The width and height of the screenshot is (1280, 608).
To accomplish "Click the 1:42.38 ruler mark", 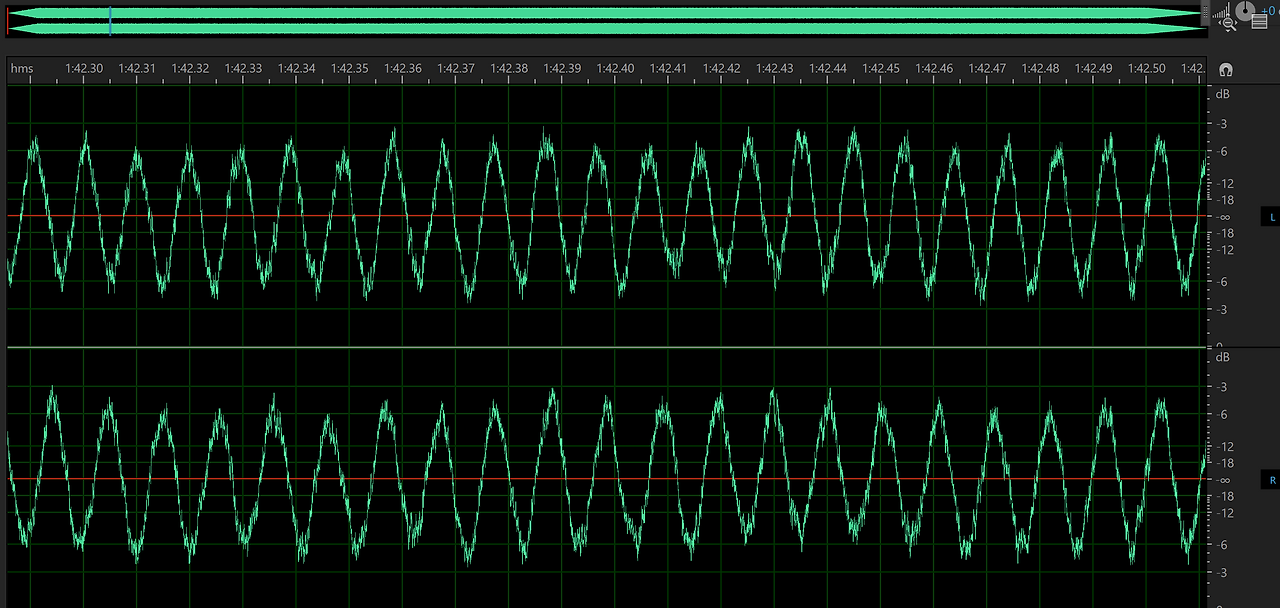I will coord(509,69).
